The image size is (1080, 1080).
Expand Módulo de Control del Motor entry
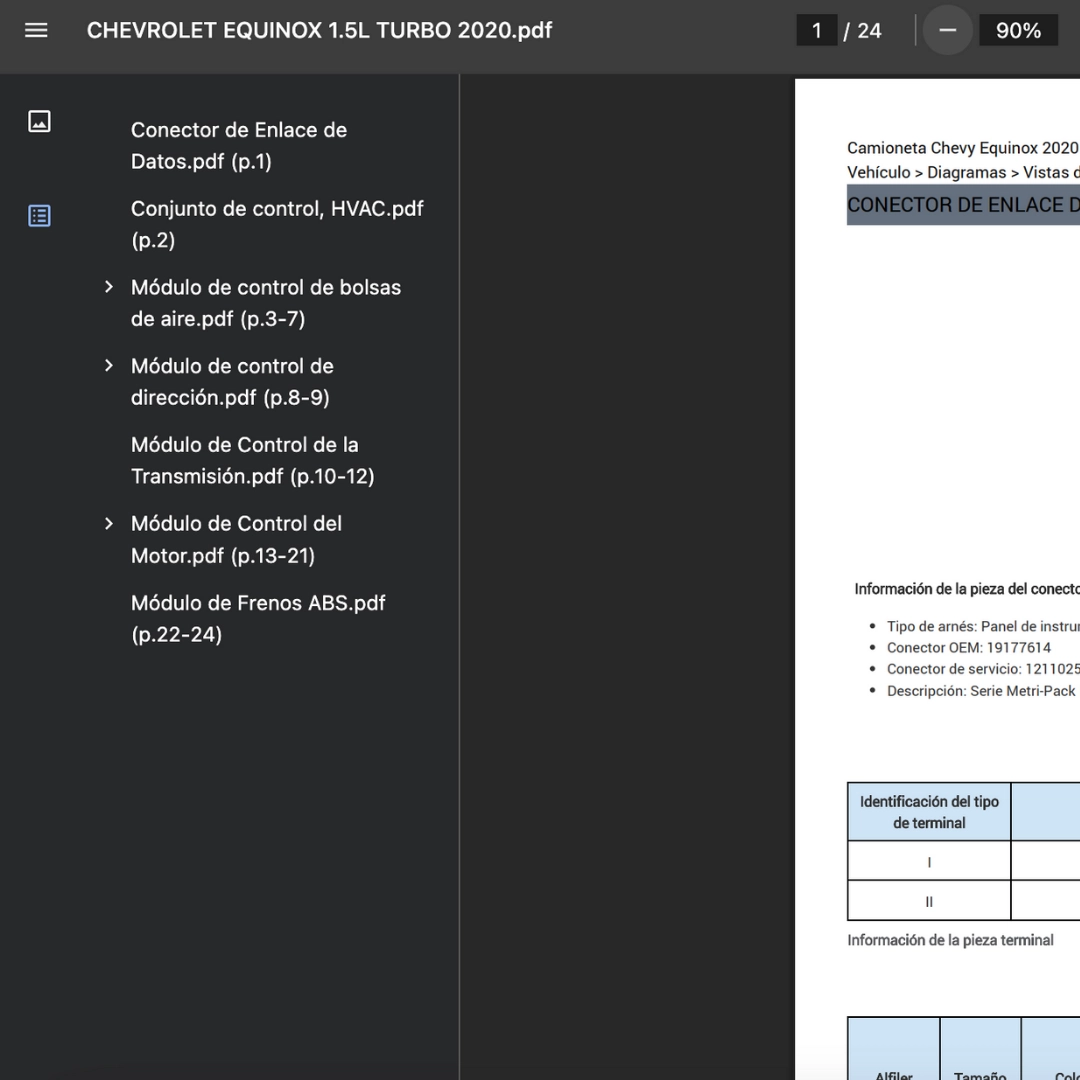109,523
